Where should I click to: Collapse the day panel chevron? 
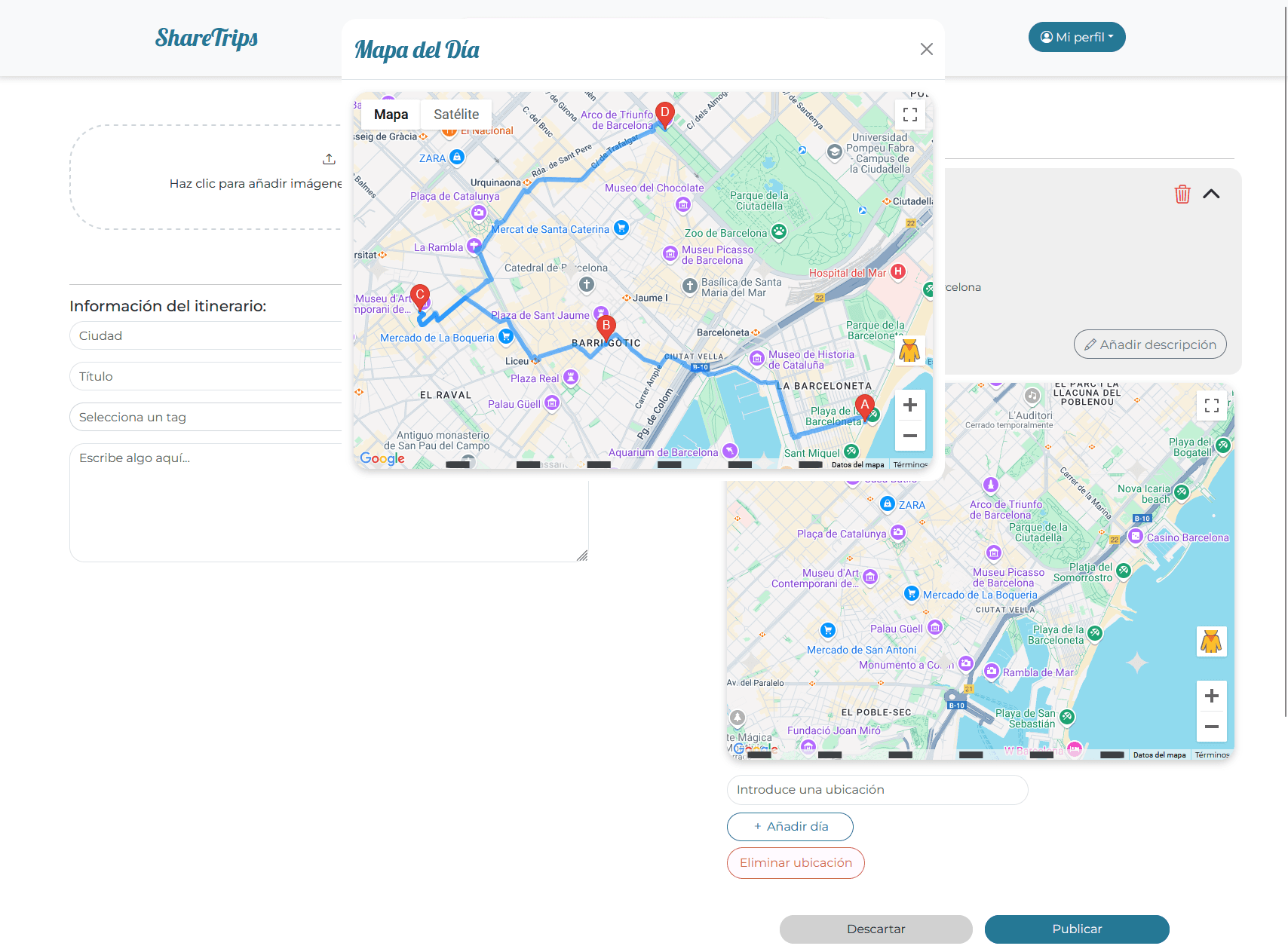[1211, 194]
